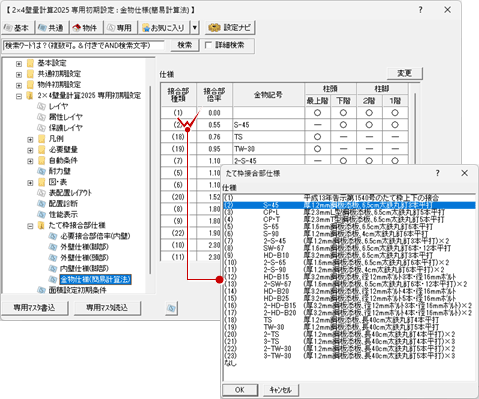Select the 耐力壁 item icon
Image resolution: width=479 pixels, height=399 pixels.
tap(41, 171)
